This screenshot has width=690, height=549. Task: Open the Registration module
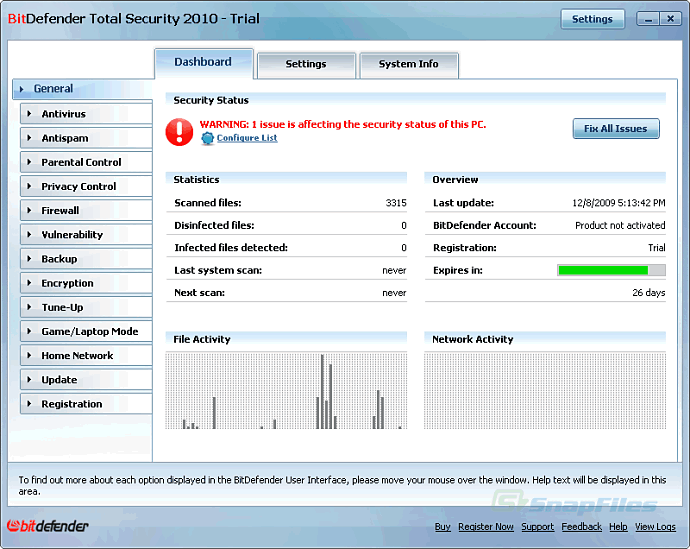86,404
